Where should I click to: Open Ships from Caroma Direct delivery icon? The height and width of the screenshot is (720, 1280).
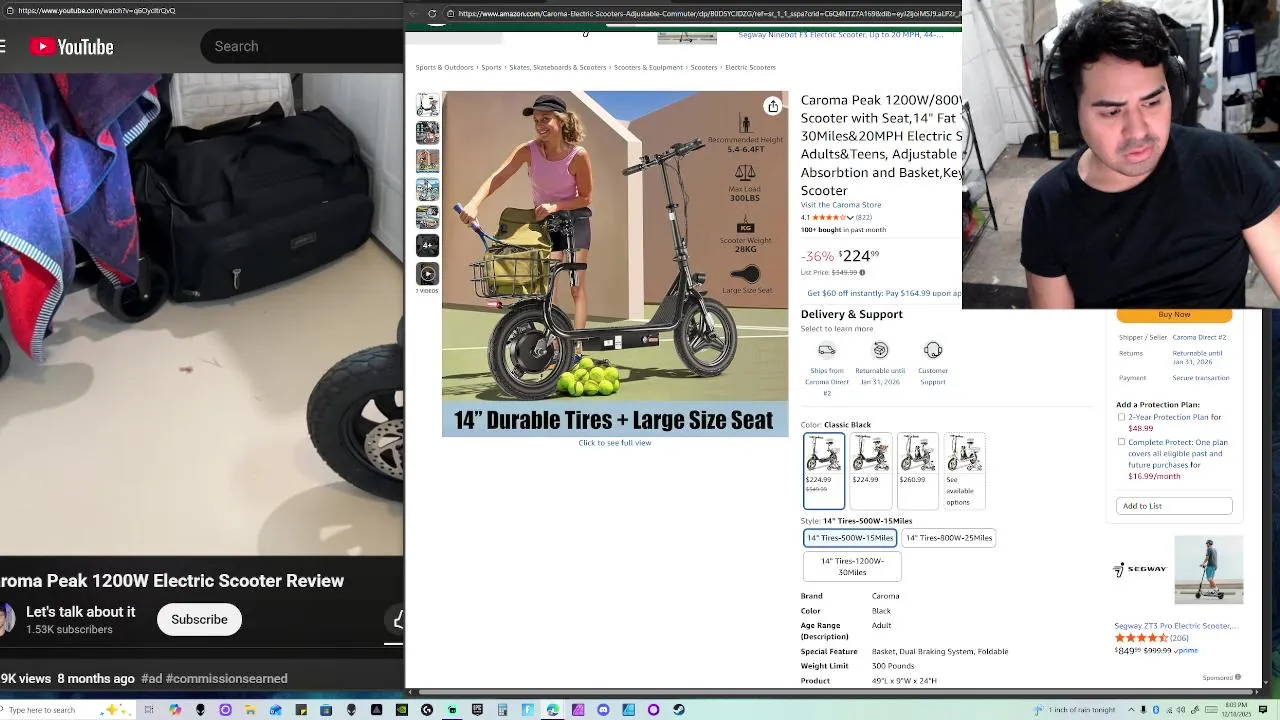[827, 350]
